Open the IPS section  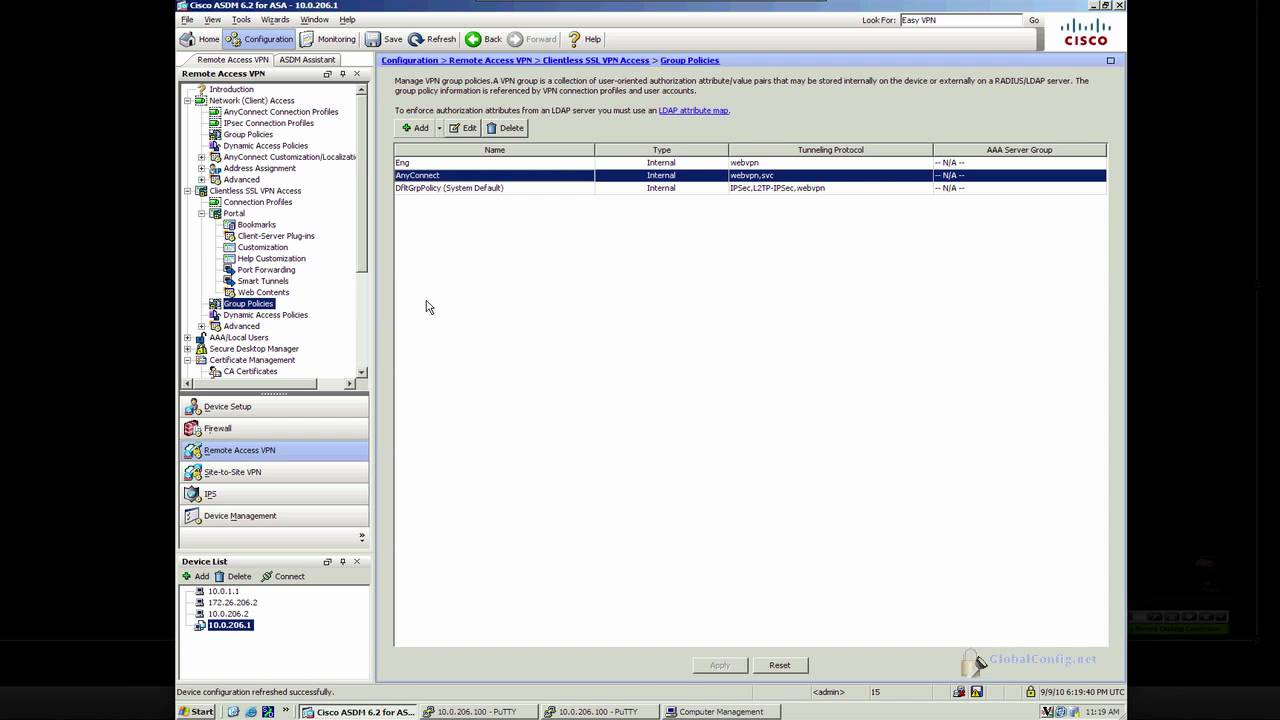pos(274,494)
